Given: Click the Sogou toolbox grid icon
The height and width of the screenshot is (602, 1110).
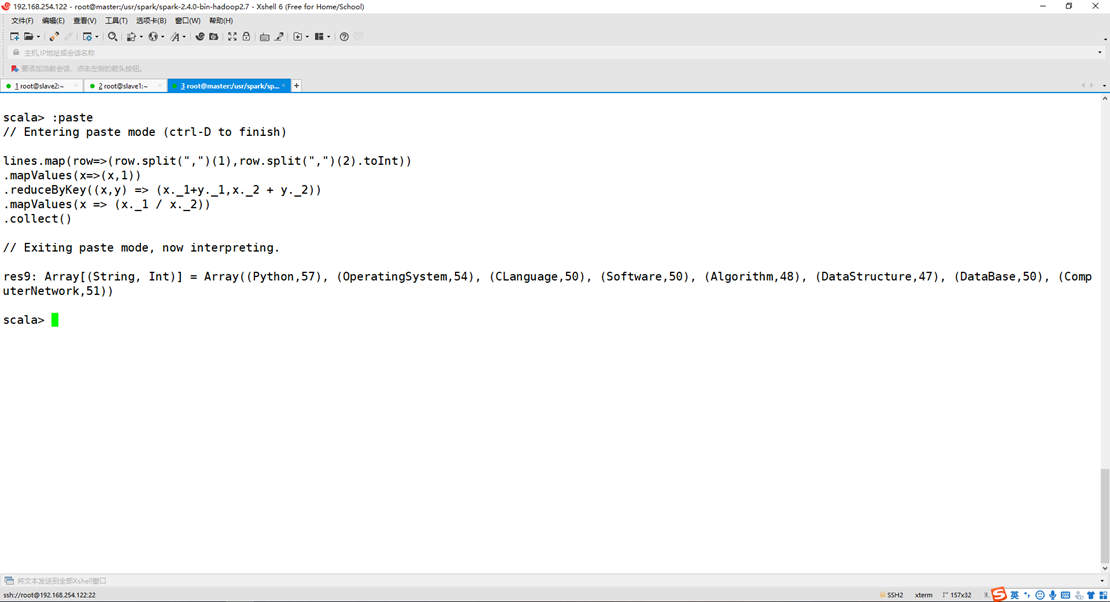Looking at the screenshot, I should point(1104,595).
